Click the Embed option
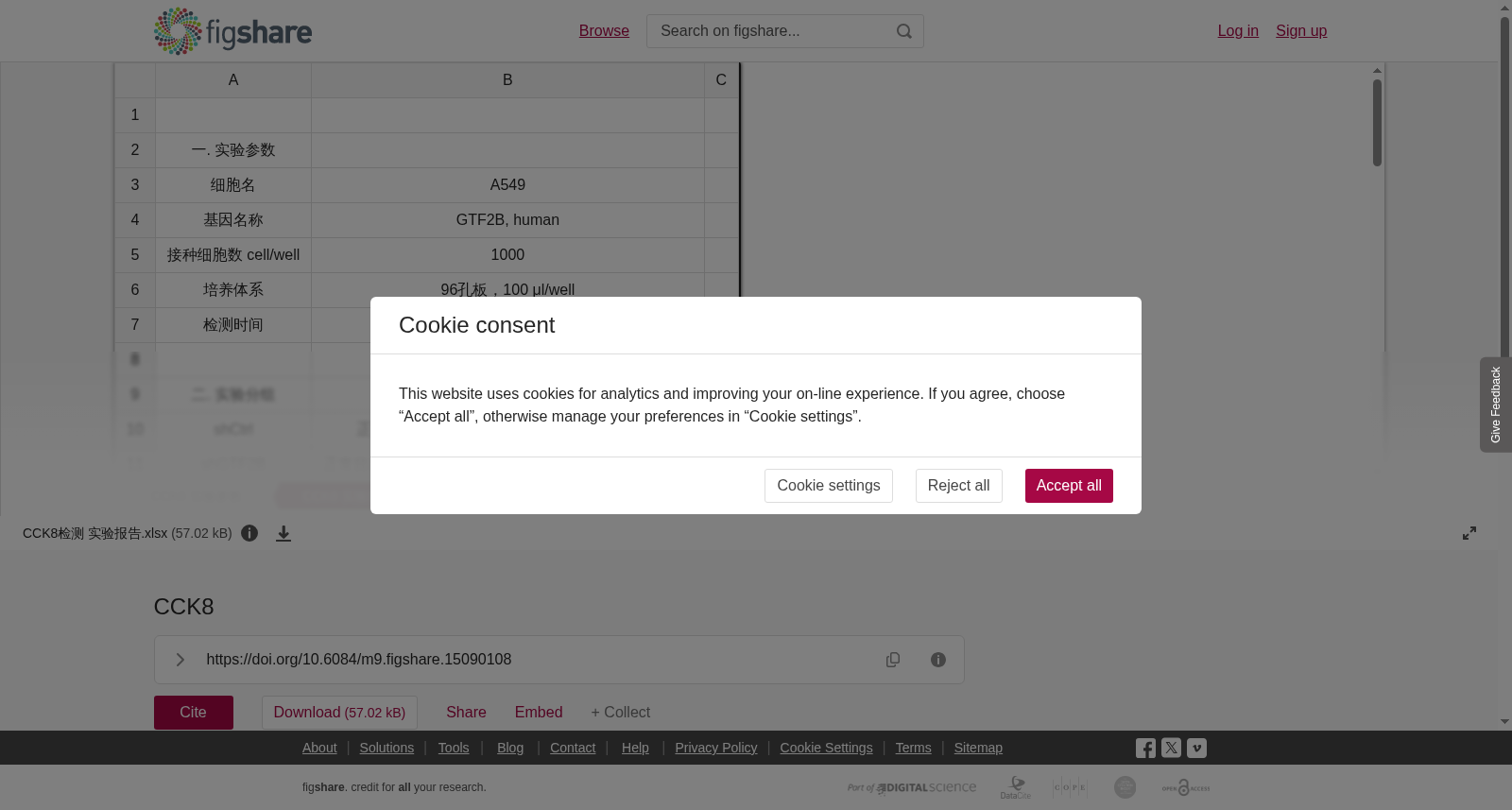 [x=539, y=713]
